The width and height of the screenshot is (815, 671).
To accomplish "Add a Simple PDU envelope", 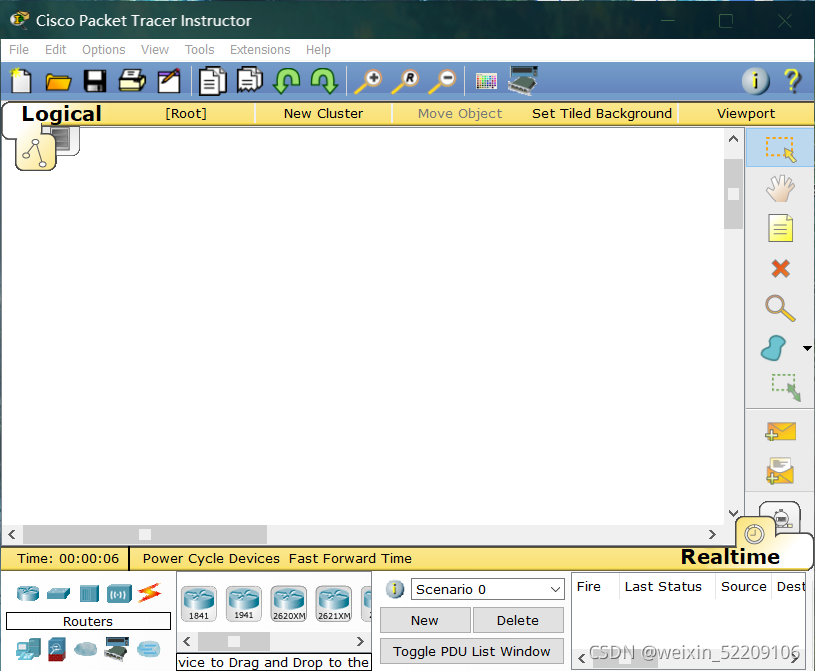I will pos(781,431).
